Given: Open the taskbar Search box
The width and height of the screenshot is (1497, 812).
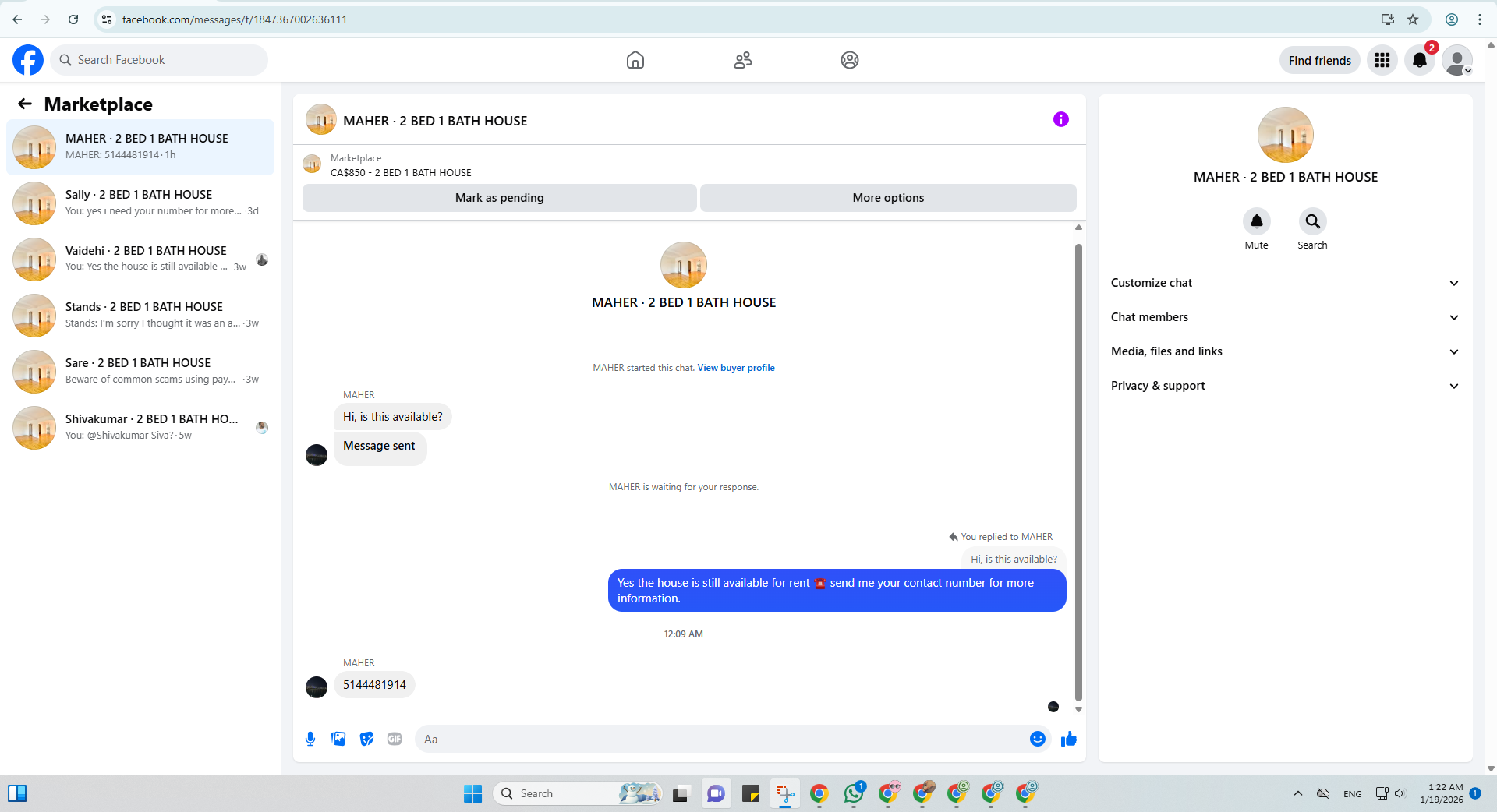Looking at the screenshot, I should (x=577, y=793).
